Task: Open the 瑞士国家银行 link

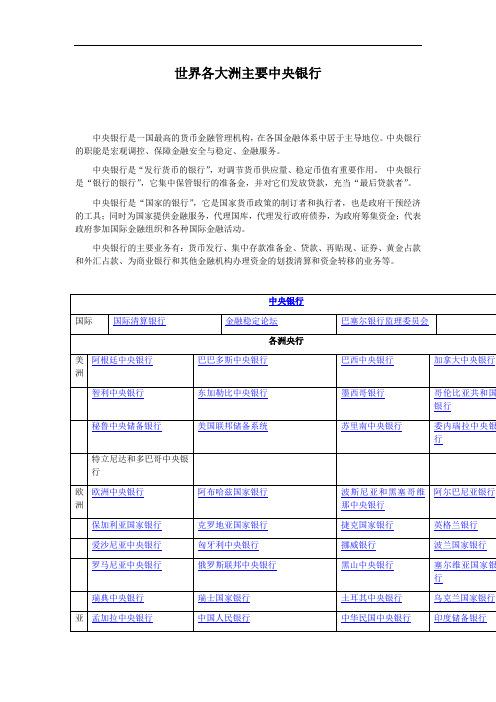Action: [224, 598]
